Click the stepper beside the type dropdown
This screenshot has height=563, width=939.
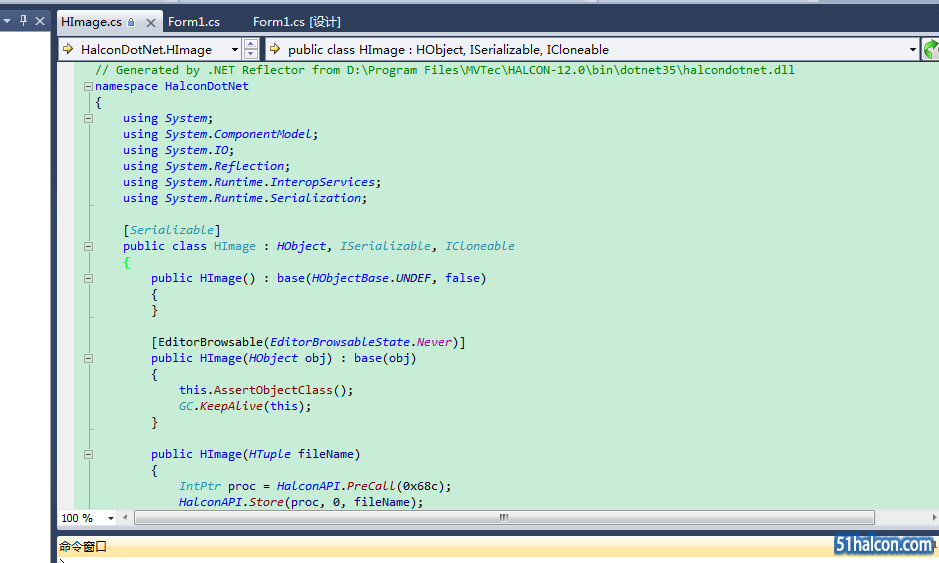252,49
